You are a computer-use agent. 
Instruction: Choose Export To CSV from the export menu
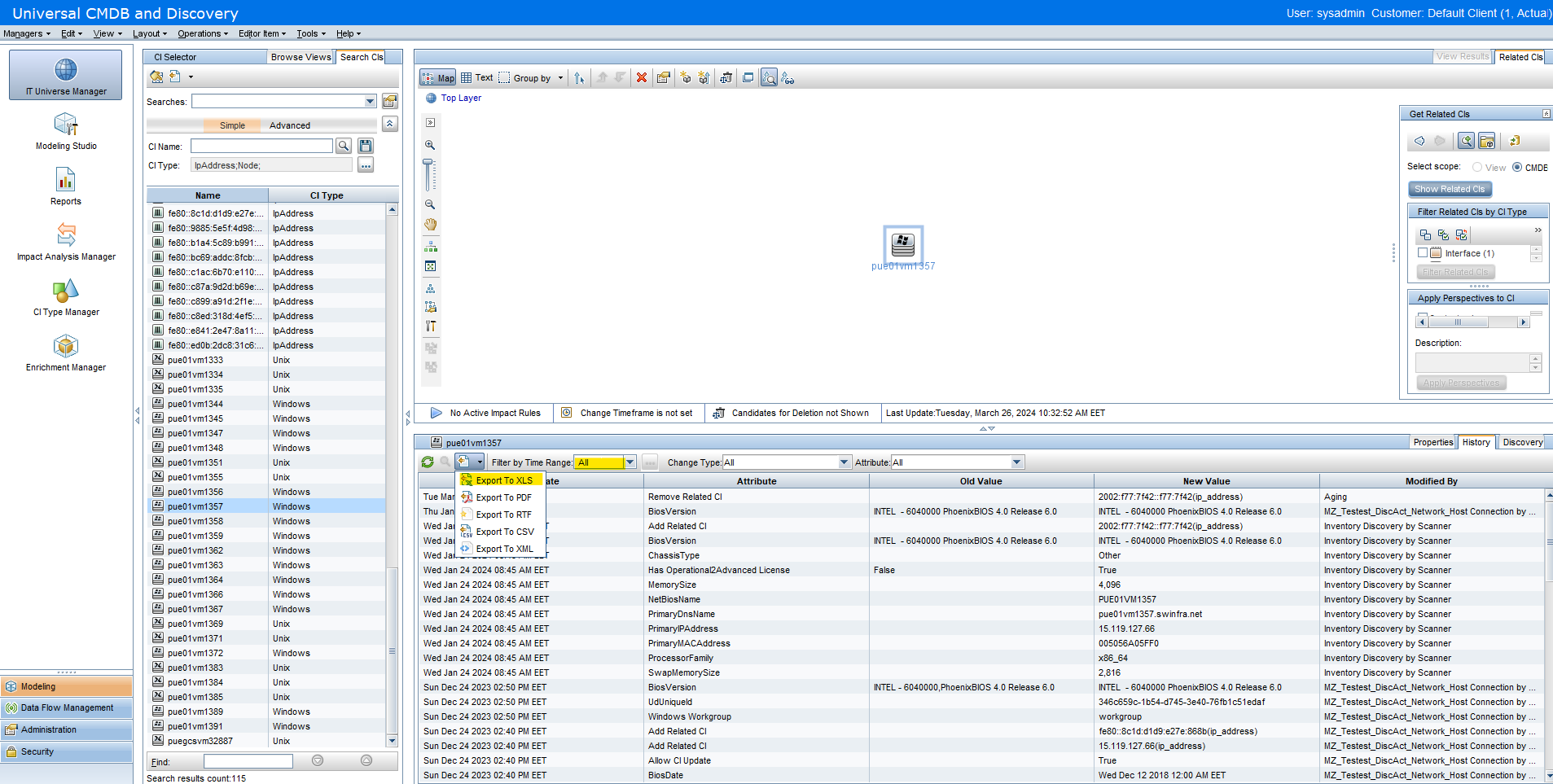503,532
